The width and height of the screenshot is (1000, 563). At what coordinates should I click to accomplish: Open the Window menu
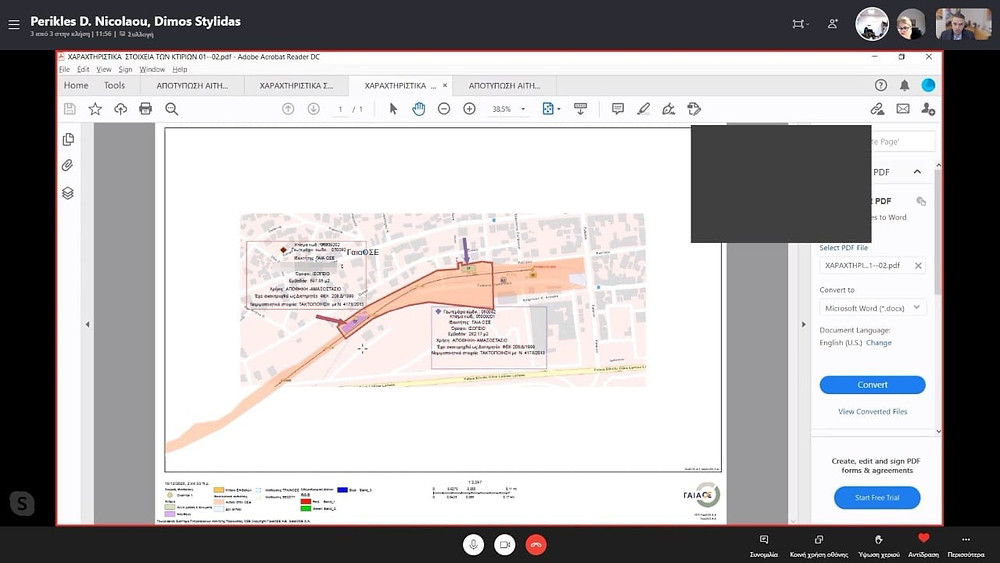click(152, 69)
